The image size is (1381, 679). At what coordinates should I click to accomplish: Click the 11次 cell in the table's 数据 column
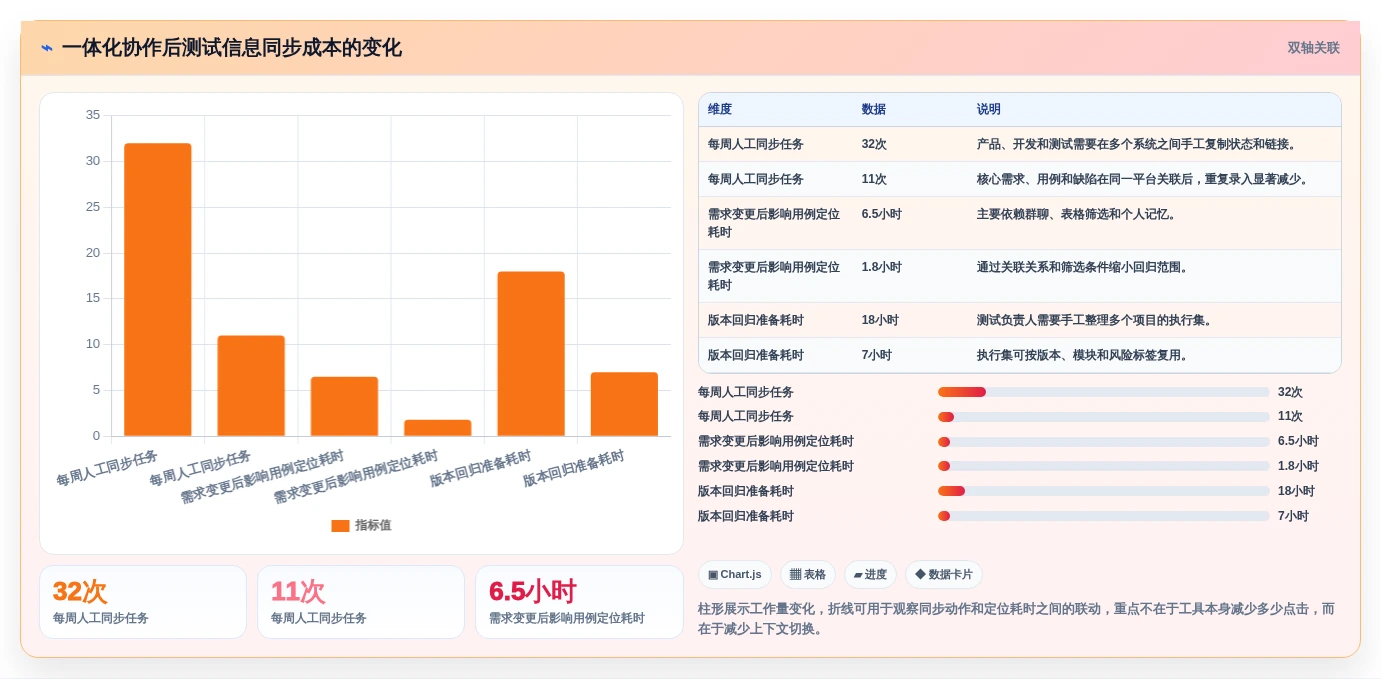coord(874,179)
